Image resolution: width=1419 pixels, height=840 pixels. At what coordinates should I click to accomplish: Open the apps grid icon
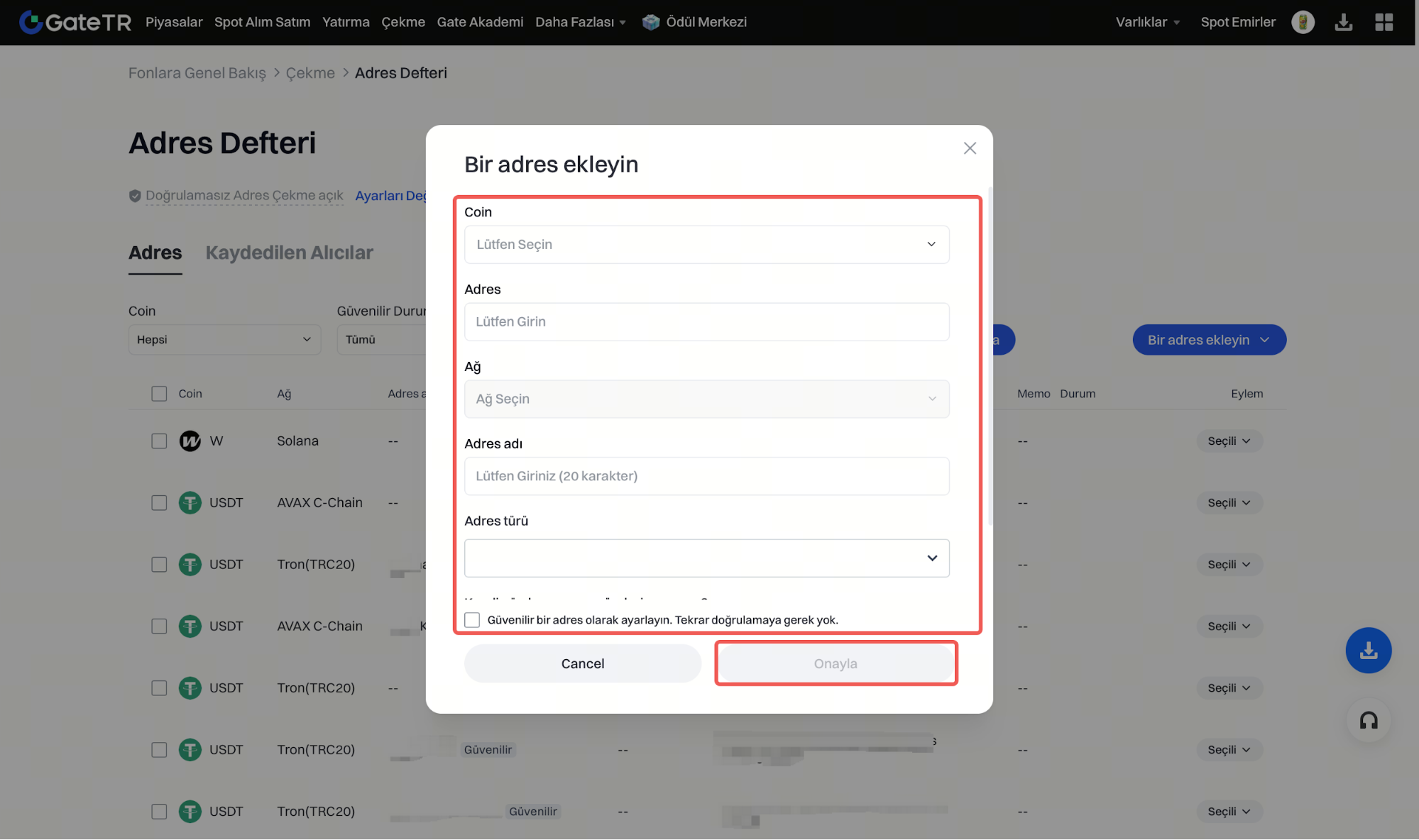(1384, 22)
